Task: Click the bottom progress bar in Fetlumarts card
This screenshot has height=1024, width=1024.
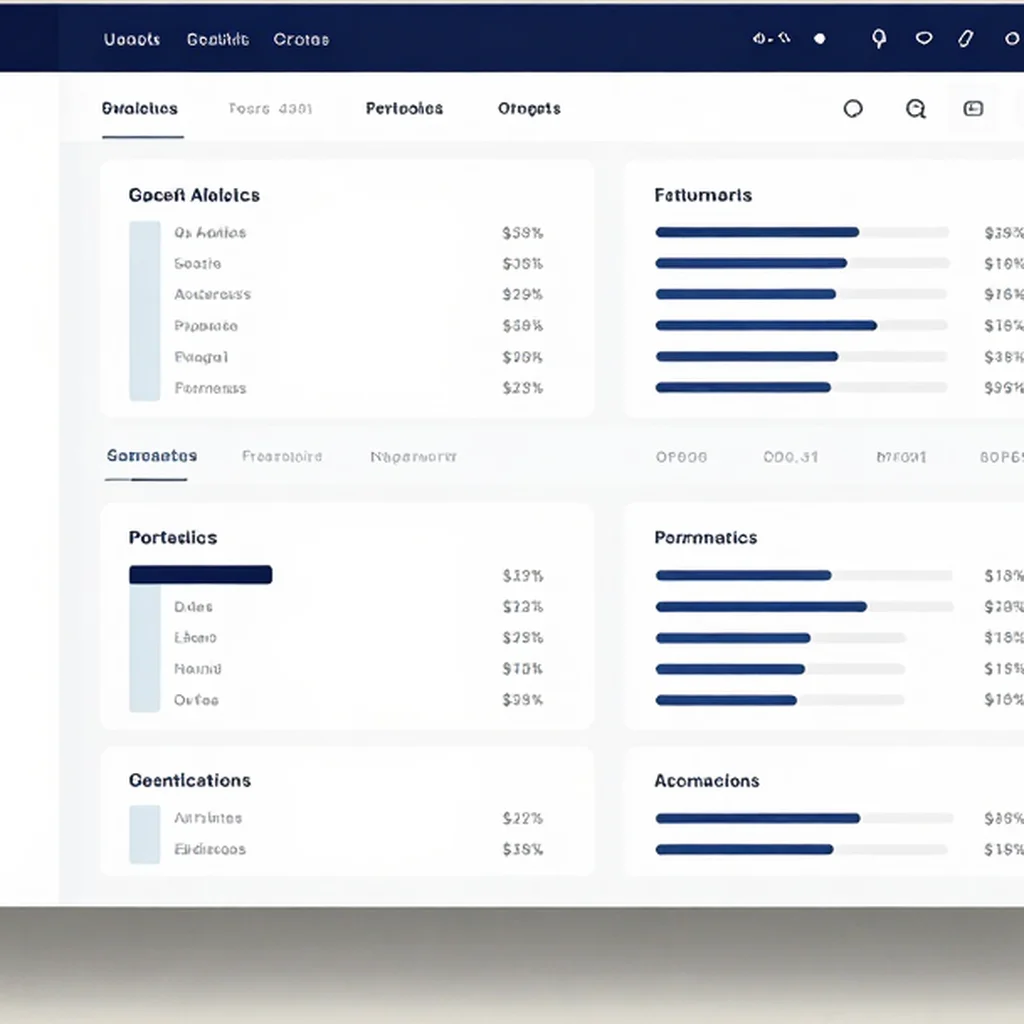Action: [802, 388]
